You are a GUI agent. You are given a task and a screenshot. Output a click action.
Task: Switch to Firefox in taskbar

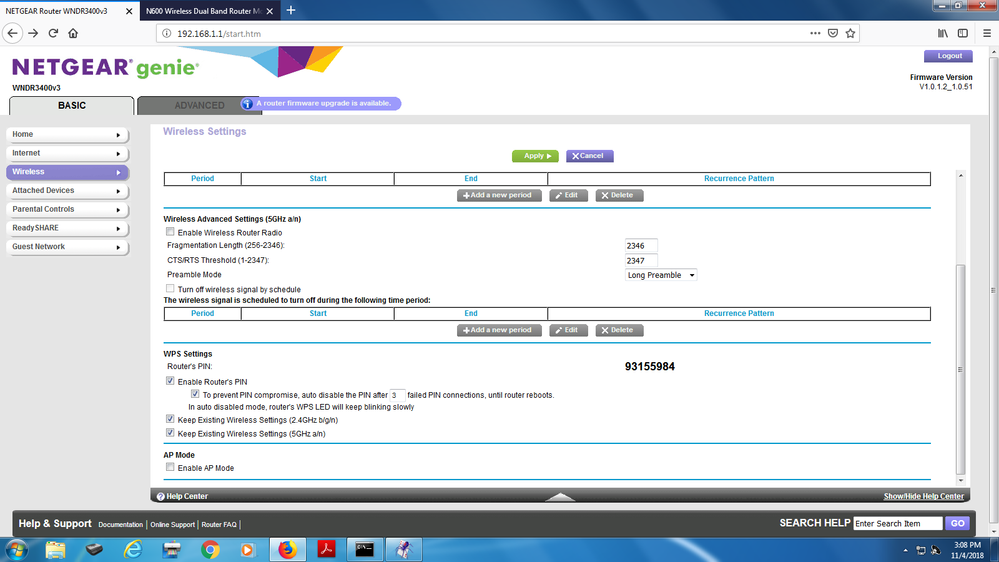click(x=287, y=550)
